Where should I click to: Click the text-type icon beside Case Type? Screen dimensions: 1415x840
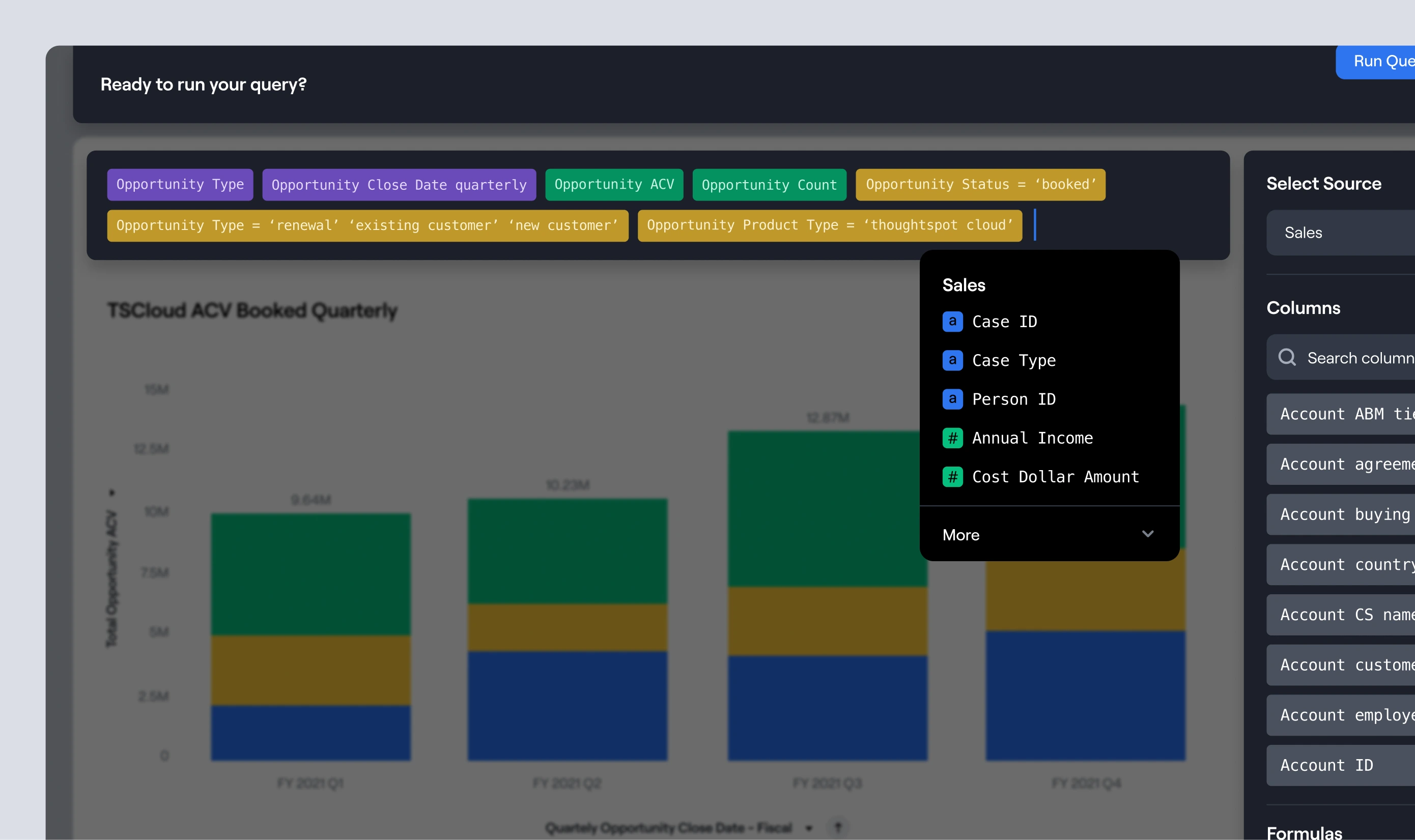click(x=952, y=360)
